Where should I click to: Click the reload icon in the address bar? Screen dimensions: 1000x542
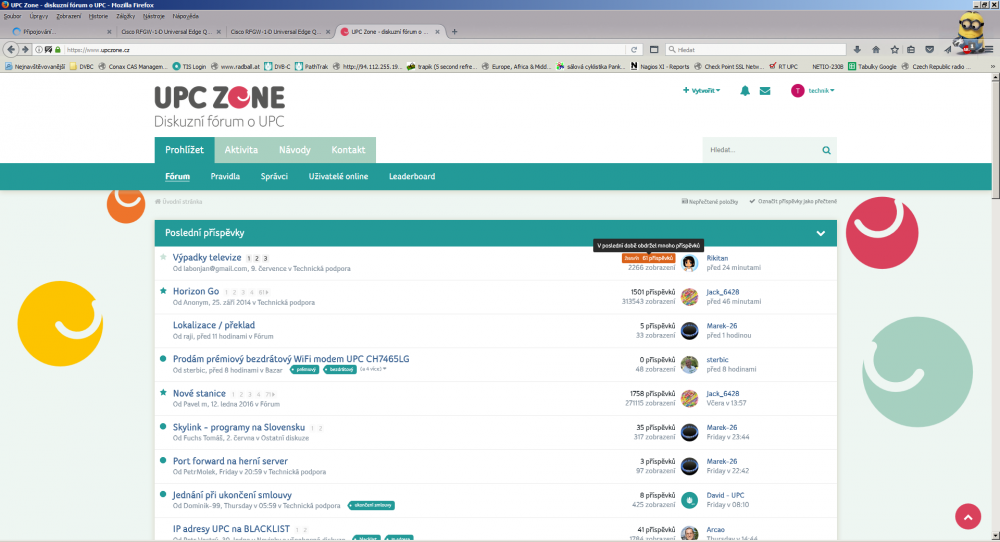pyautogui.click(x=634, y=49)
